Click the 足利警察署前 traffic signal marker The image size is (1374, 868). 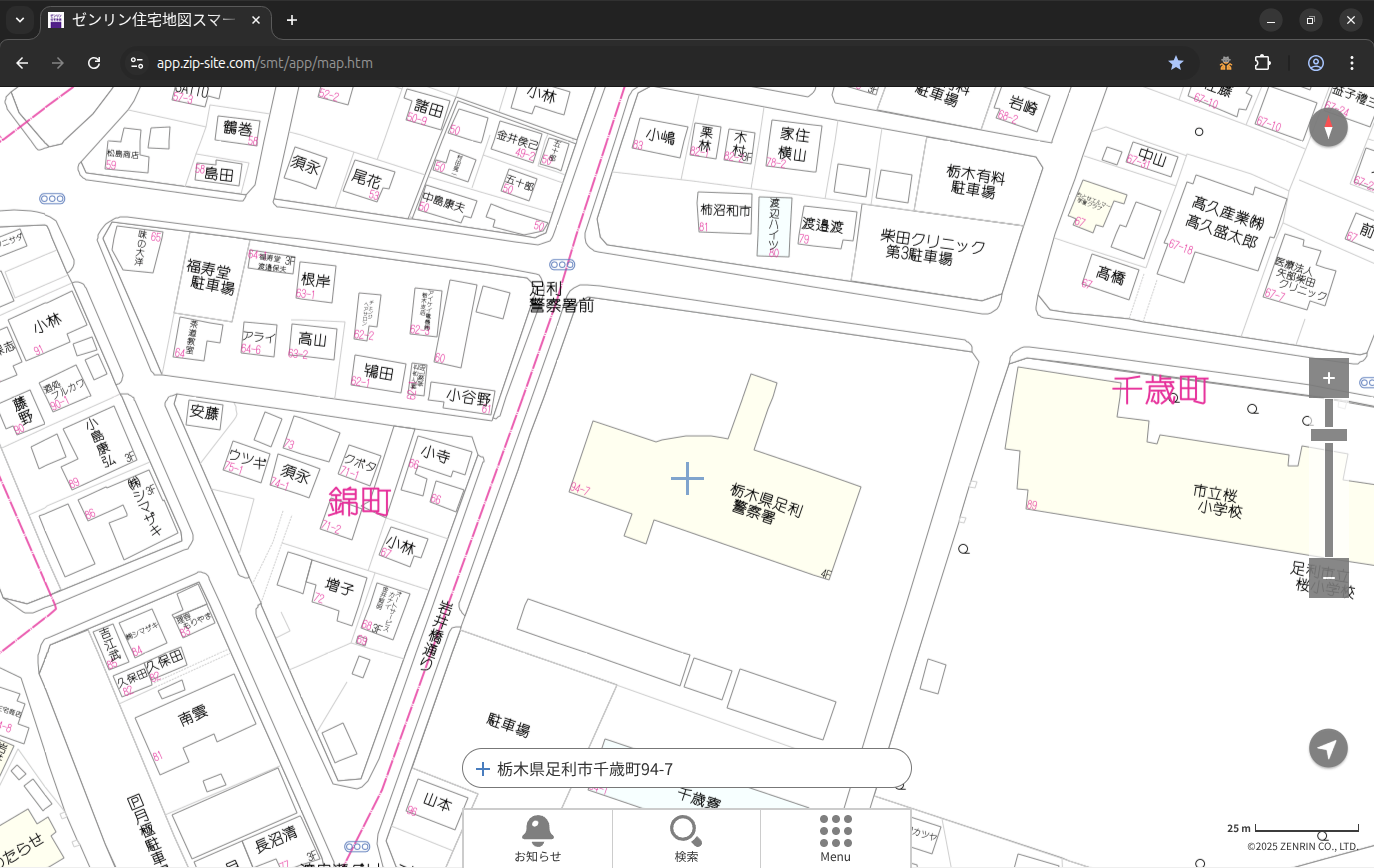tap(562, 265)
